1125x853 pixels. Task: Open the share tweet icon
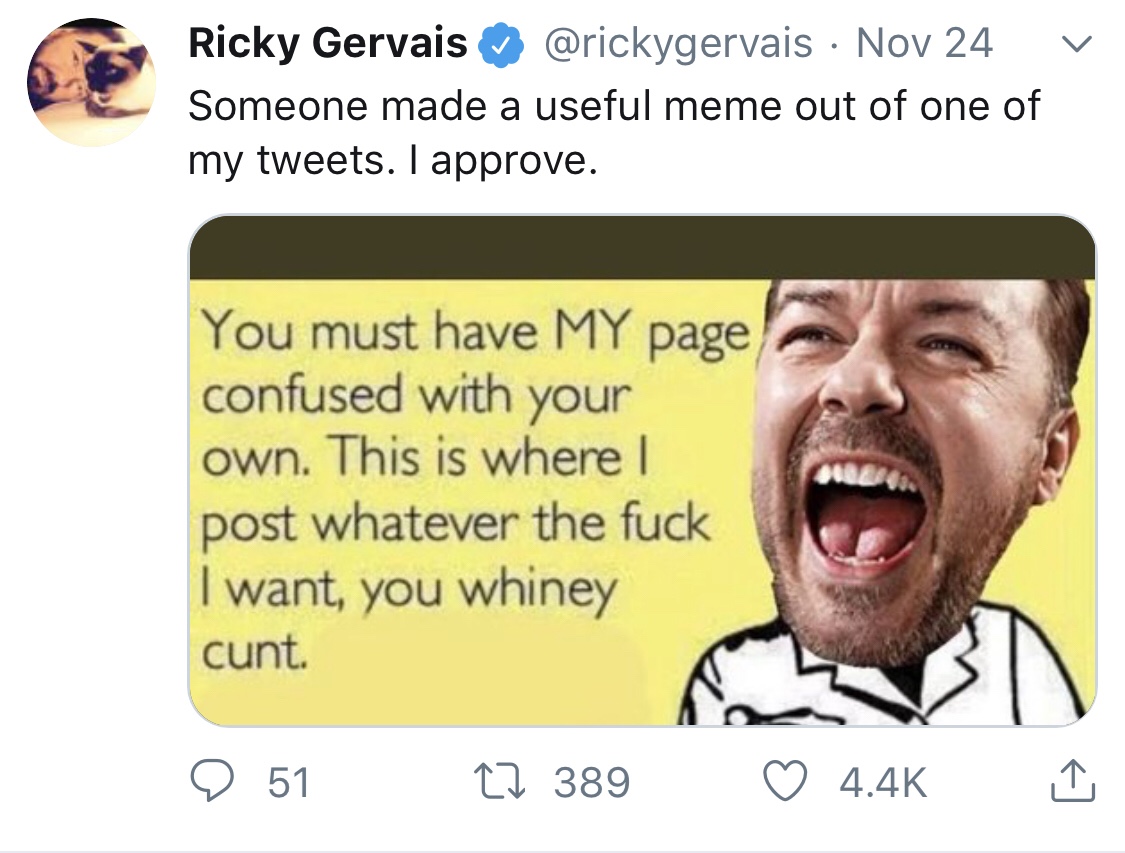pyautogui.click(x=1071, y=781)
